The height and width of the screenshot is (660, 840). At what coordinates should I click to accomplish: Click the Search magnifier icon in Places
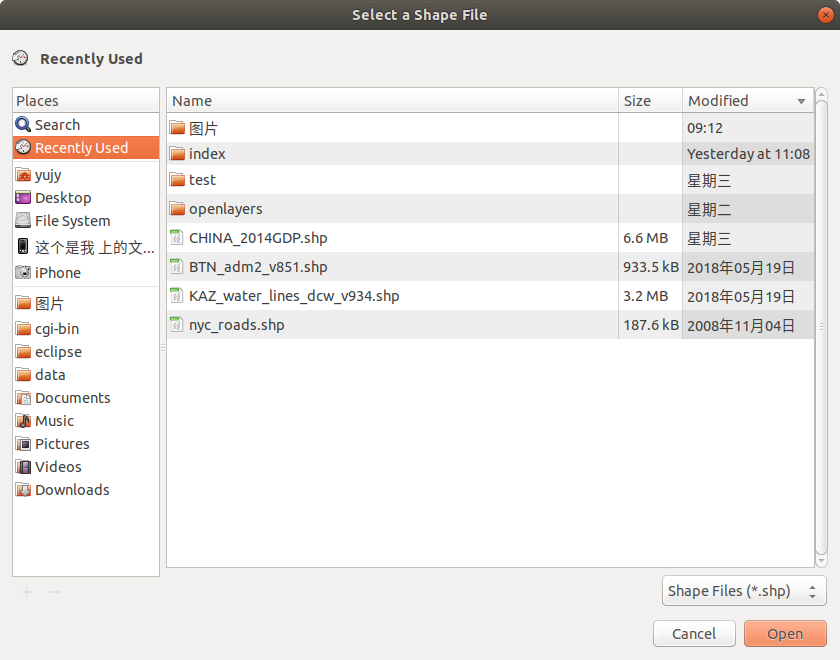[x=23, y=125]
